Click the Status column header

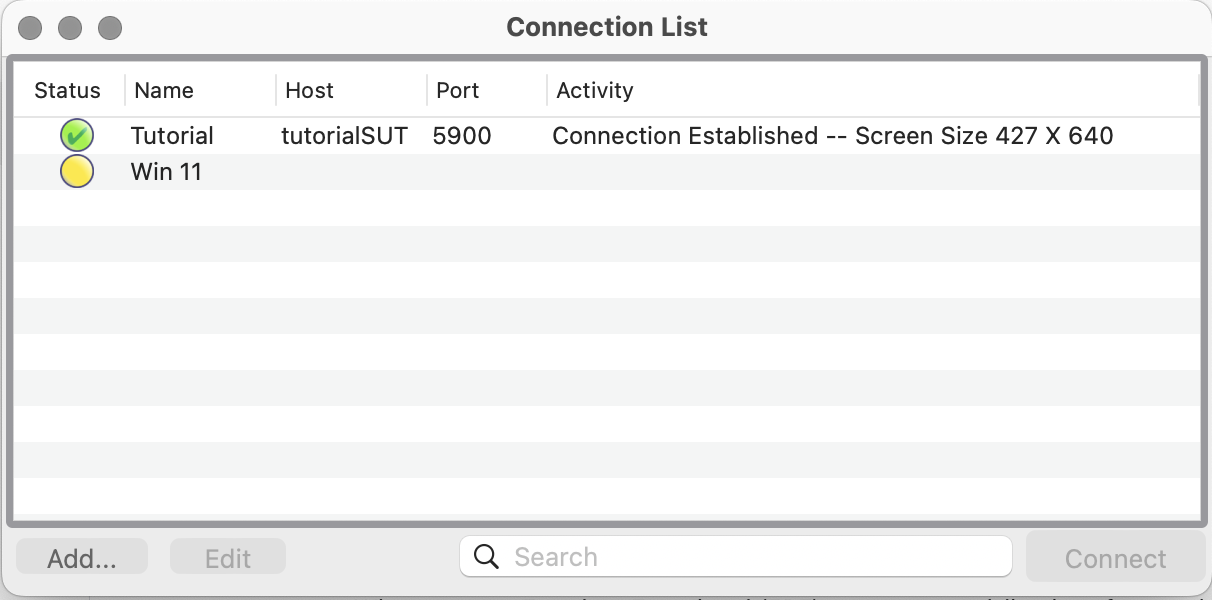67,90
